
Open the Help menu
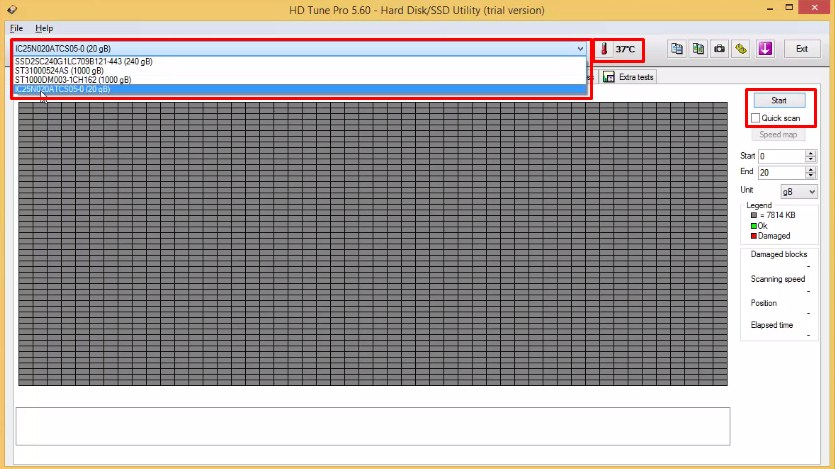click(44, 28)
